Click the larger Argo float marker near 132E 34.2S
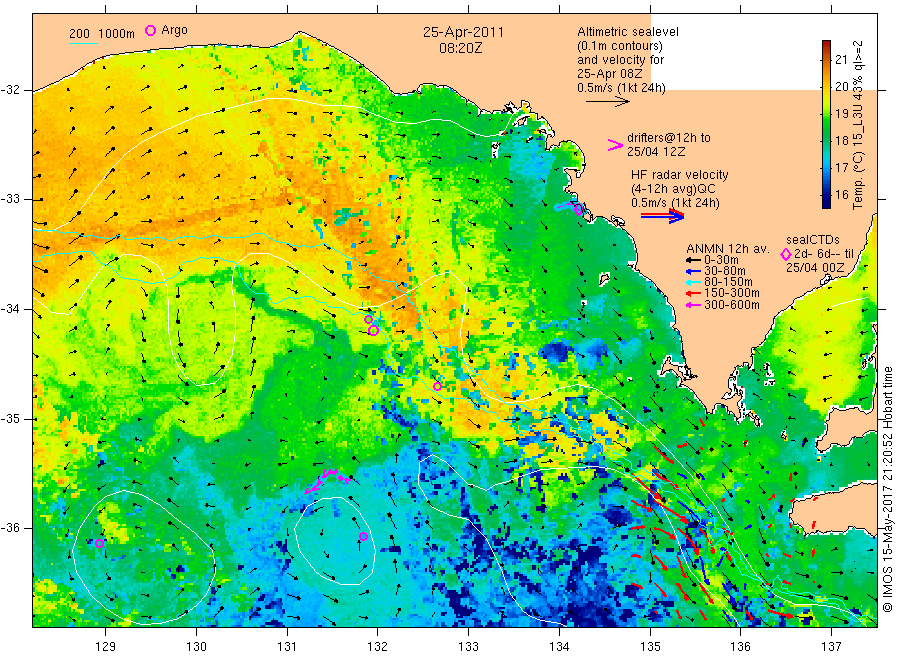This screenshot has width=900, height=660. pos(373,330)
